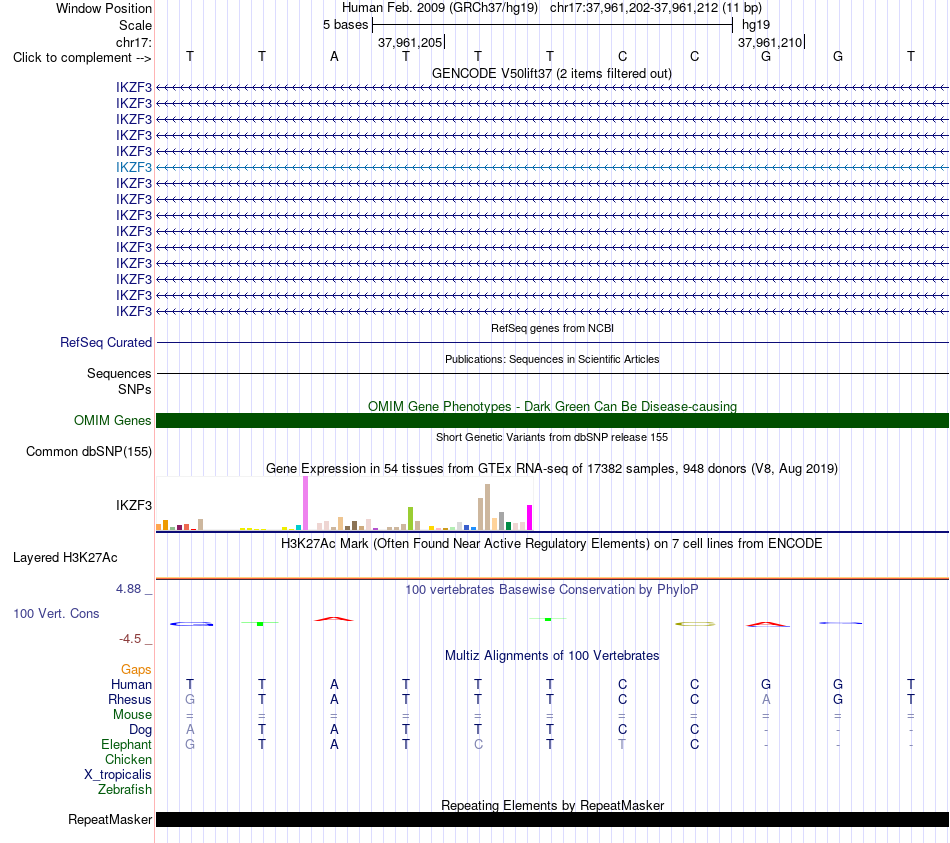Screen dimensions: 950x843
Task: Click the H3K27Ac Mark ENCODE track title
Action: point(551,543)
